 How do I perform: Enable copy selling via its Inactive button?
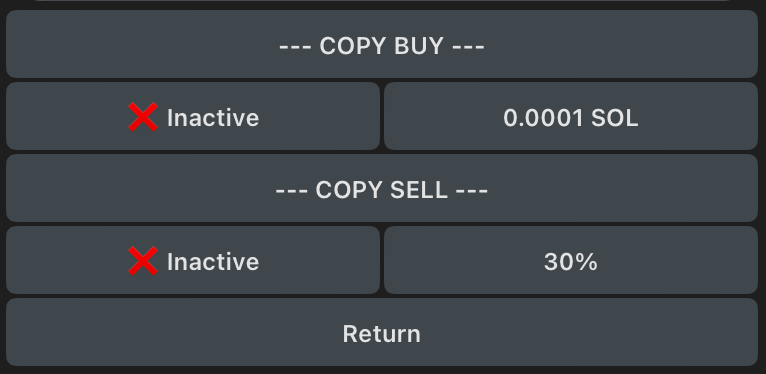(193, 260)
